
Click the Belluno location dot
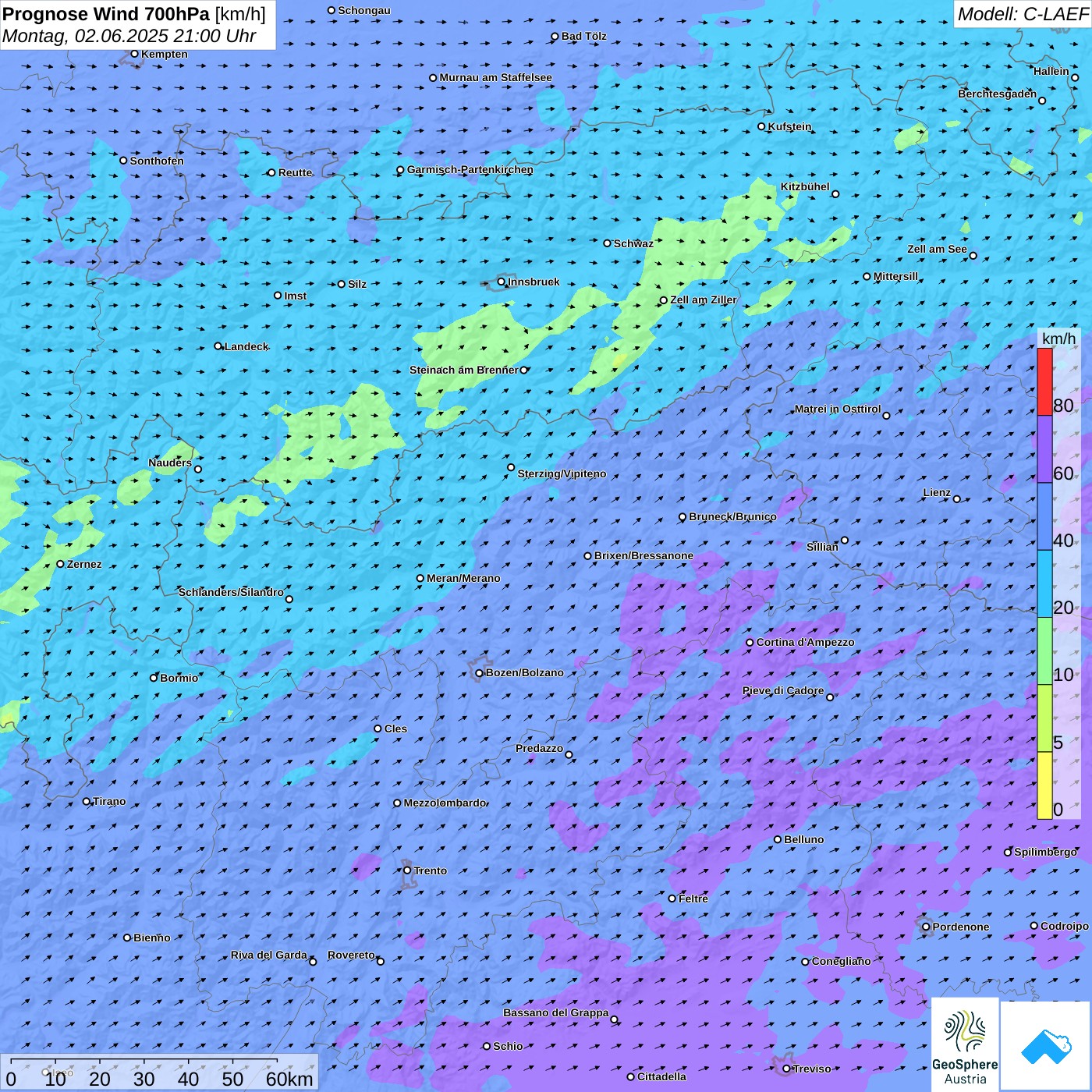coord(778,839)
